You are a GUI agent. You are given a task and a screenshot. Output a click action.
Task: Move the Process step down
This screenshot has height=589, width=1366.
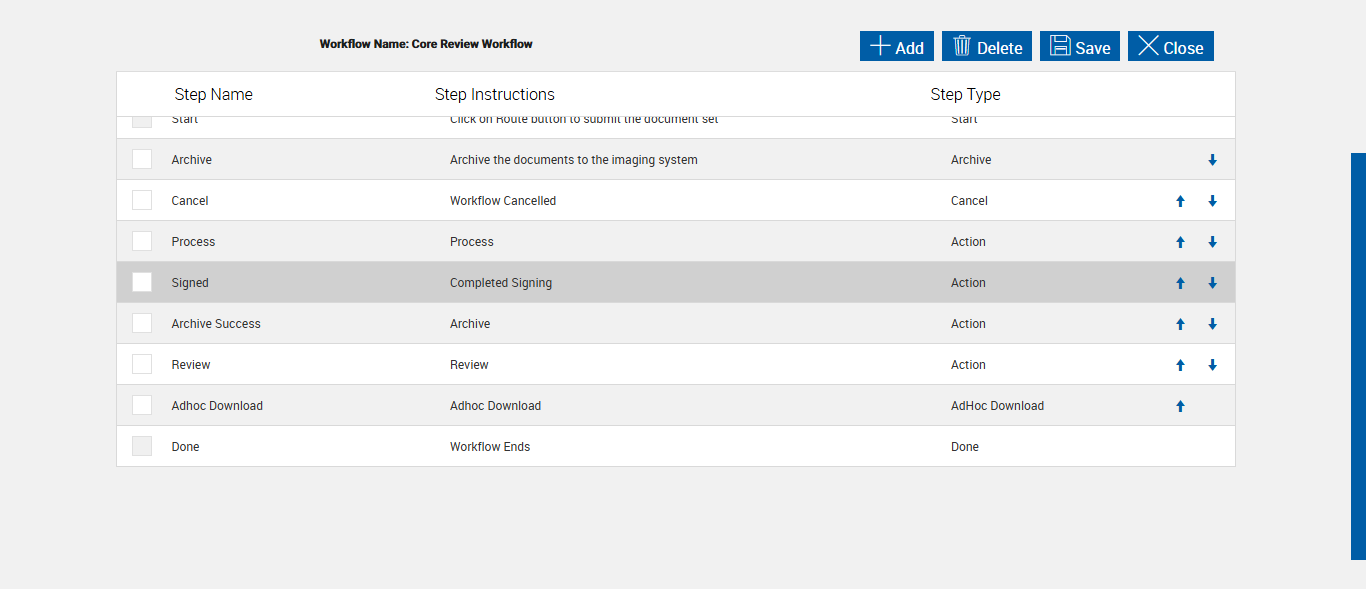1212,242
